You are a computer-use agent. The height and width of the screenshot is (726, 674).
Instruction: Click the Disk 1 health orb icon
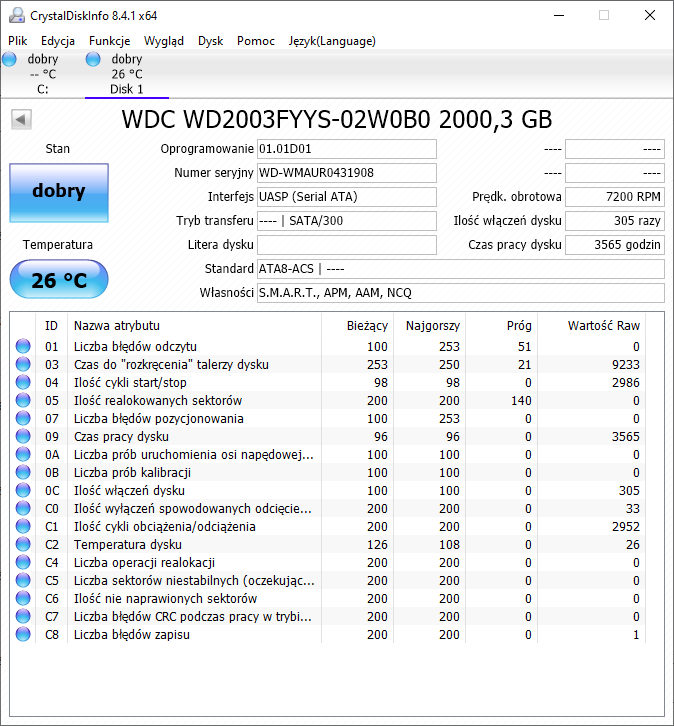pyautogui.click(x=93, y=59)
